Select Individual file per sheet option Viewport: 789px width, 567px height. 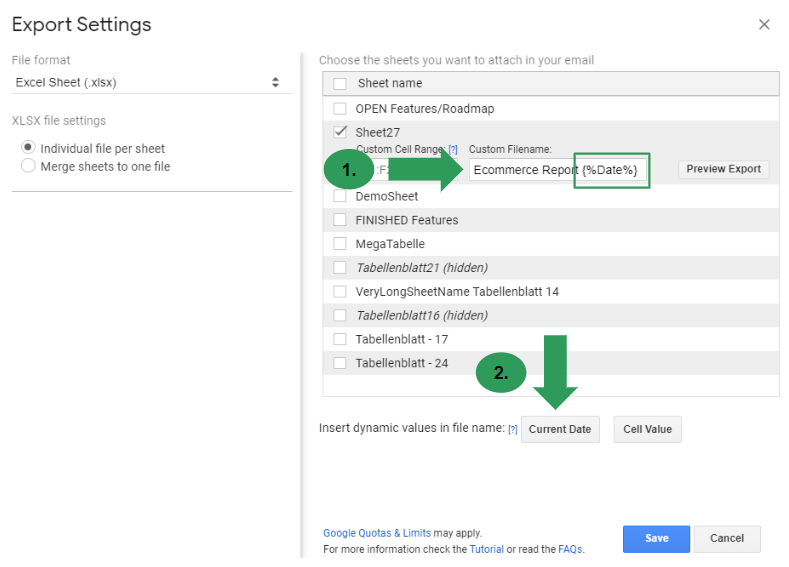(28, 148)
